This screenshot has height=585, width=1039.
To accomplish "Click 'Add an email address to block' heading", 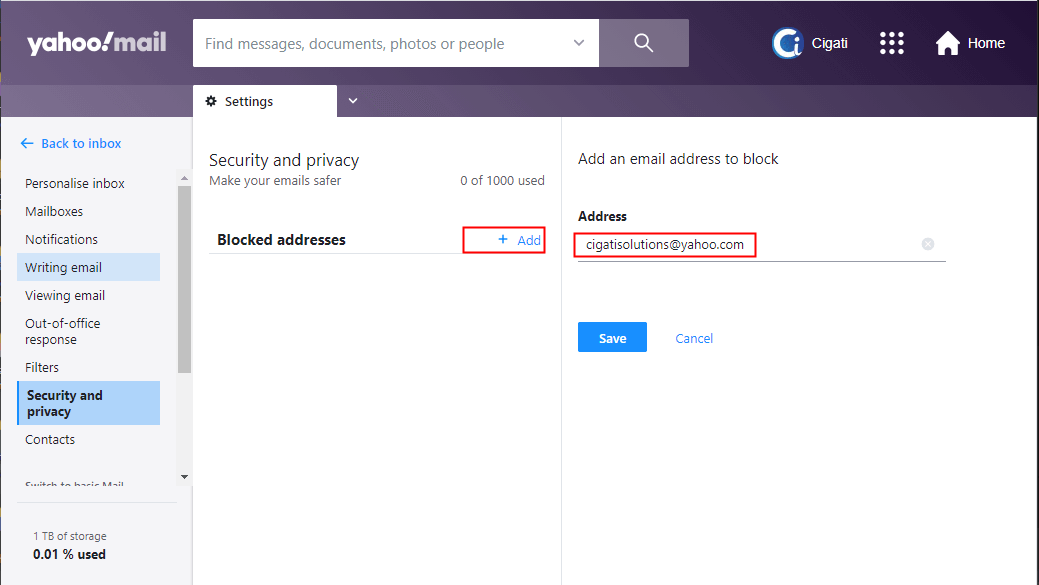I will coord(678,159).
